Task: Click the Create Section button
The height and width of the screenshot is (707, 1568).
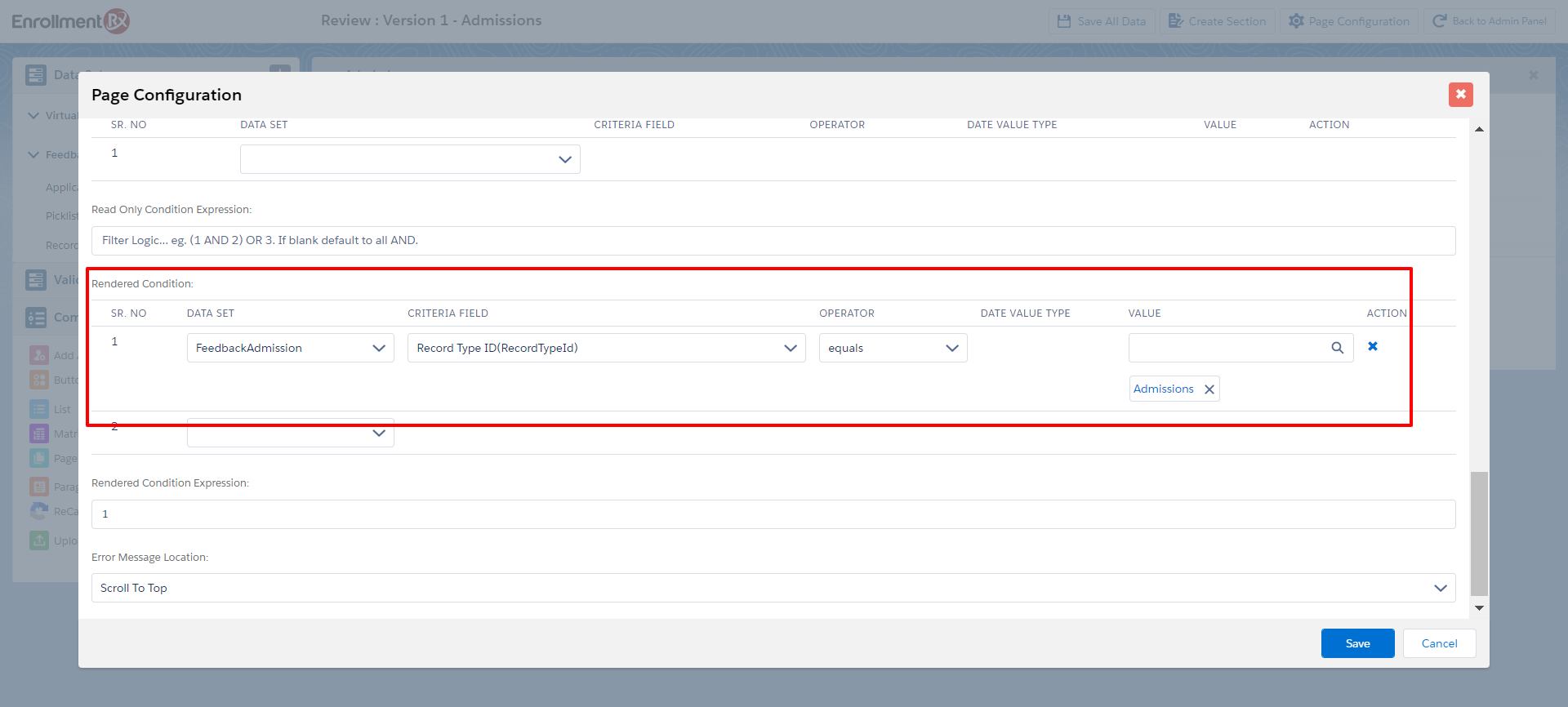Action: 1217,21
